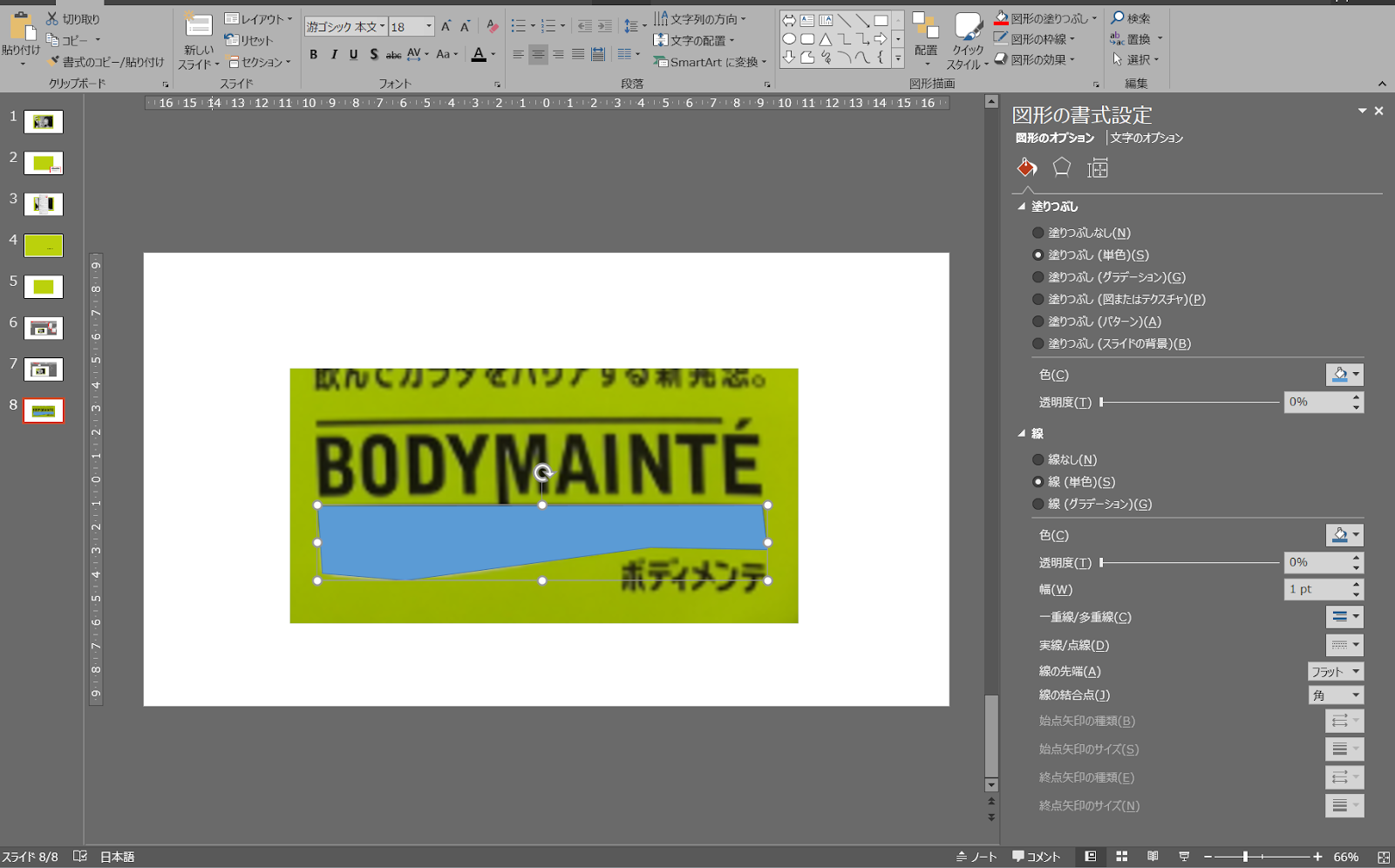The width and height of the screenshot is (1395, 868).
Task: Select 塗りつぶしなし(N) radio option
Action: coord(1081,233)
